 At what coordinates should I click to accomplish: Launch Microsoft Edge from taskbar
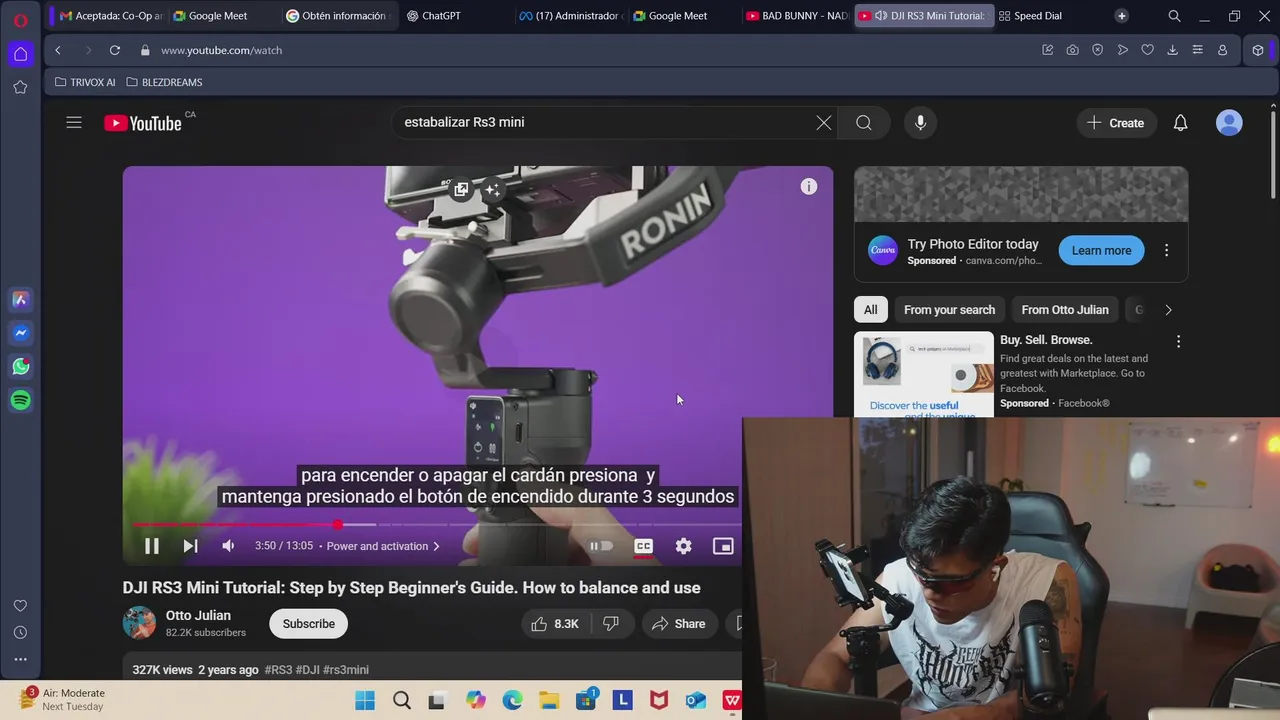513,700
